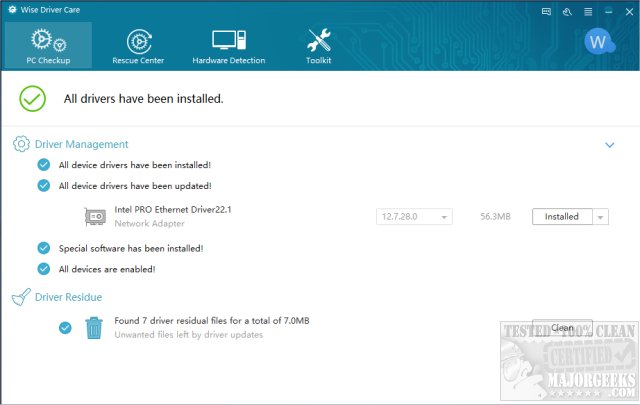
Task: Click the tools icon in title bar
Action: click(x=567, y=12)
